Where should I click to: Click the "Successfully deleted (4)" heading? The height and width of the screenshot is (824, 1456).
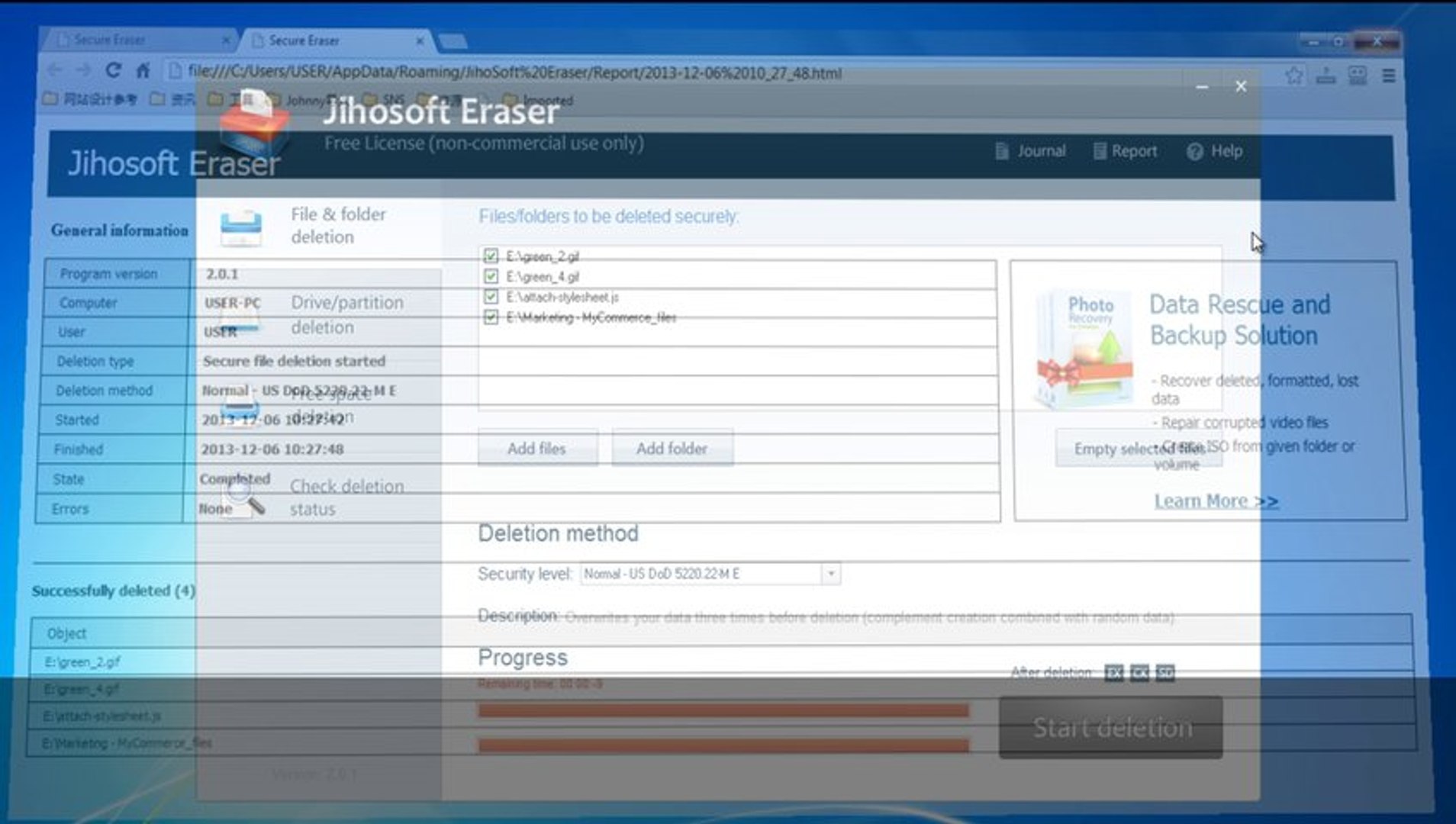(x=114, y=591)
